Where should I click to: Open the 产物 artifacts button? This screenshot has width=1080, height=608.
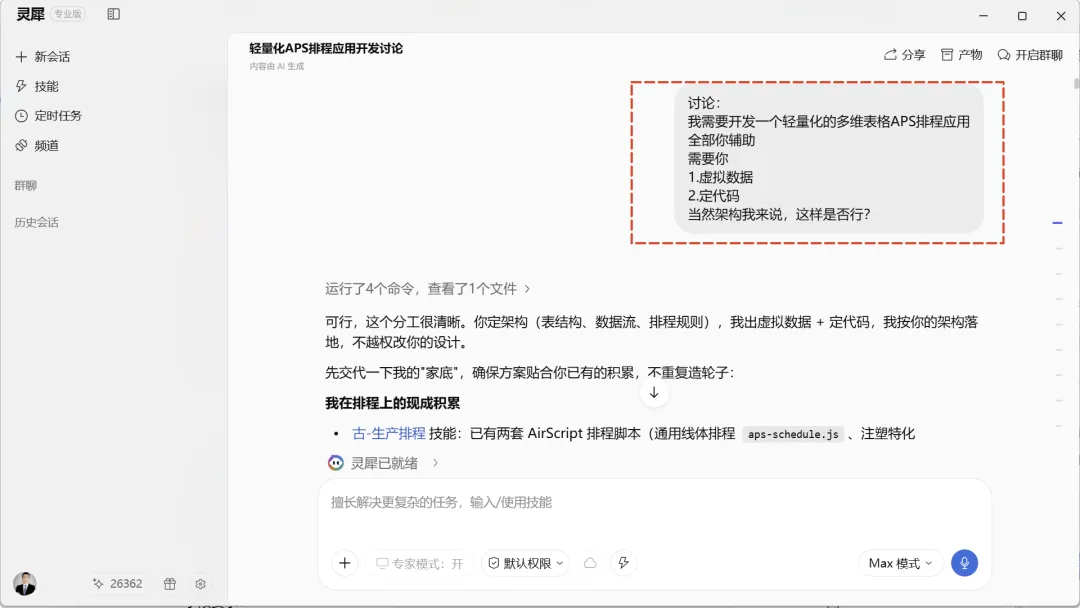click(x=962, y=54)
